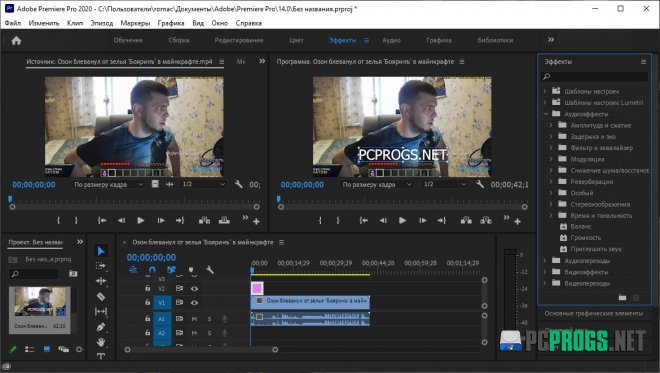Open Source zoom level 'По размеру кадра' dropdown

pyautogui.click(x=108, y=184)
